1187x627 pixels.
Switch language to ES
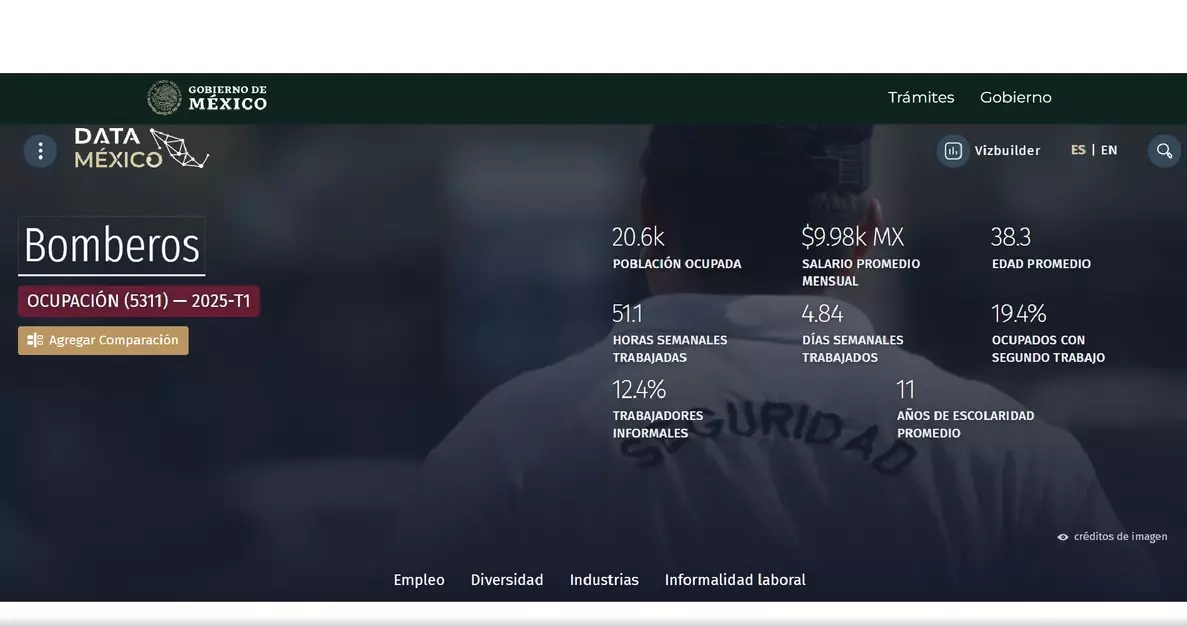tap(1078, 150)
